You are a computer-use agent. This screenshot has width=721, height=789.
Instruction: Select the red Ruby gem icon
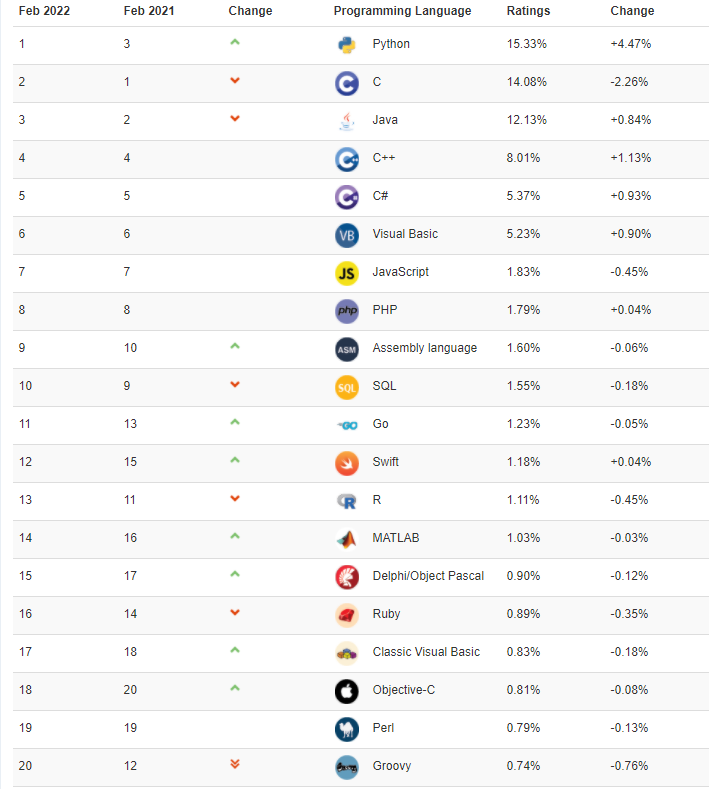click(347, 615)
